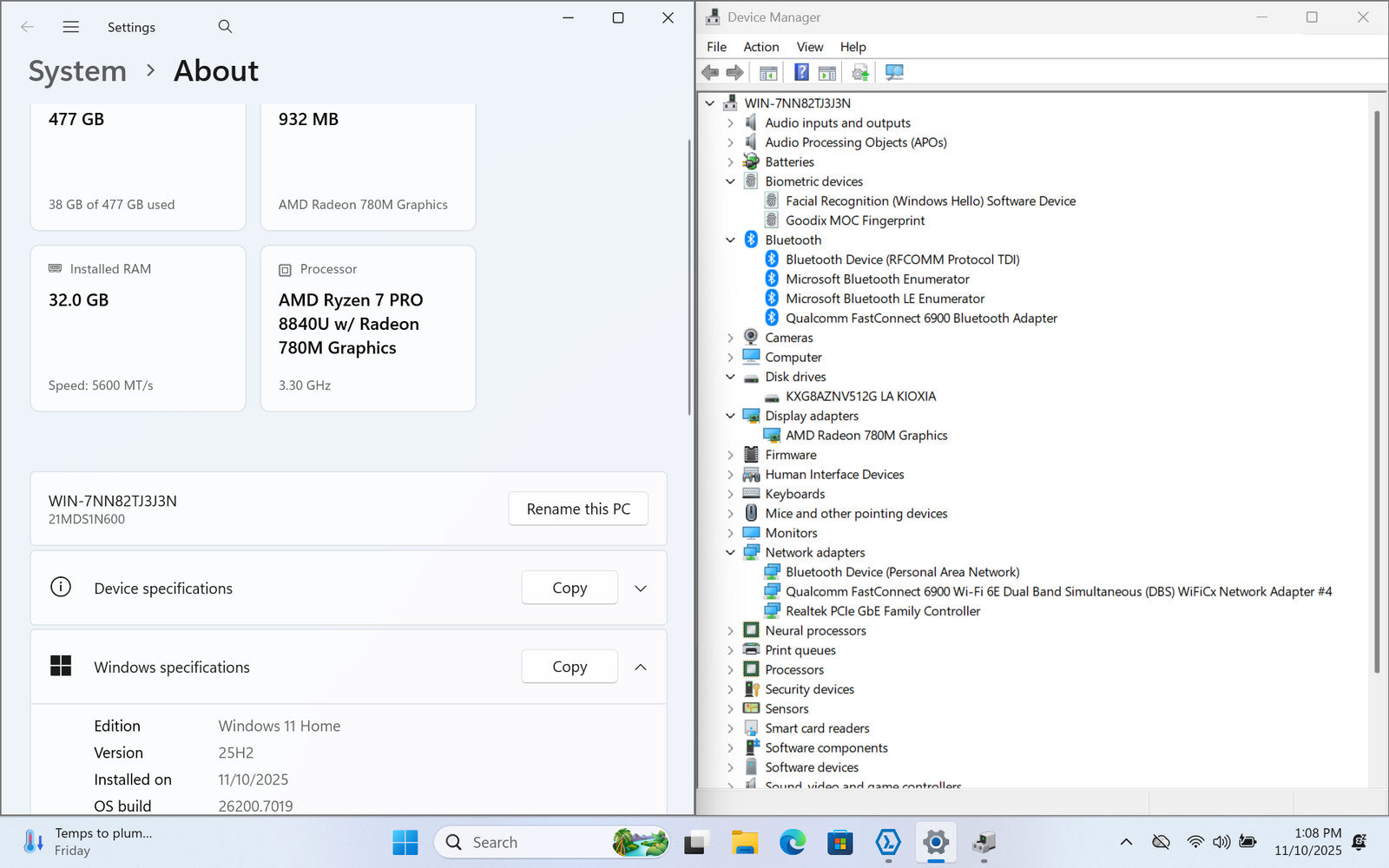Image resolution: width=1389 pixels, height=868 pixels.
Task: Show hidden icons in system tray
Action: [x=1126, y=842]
